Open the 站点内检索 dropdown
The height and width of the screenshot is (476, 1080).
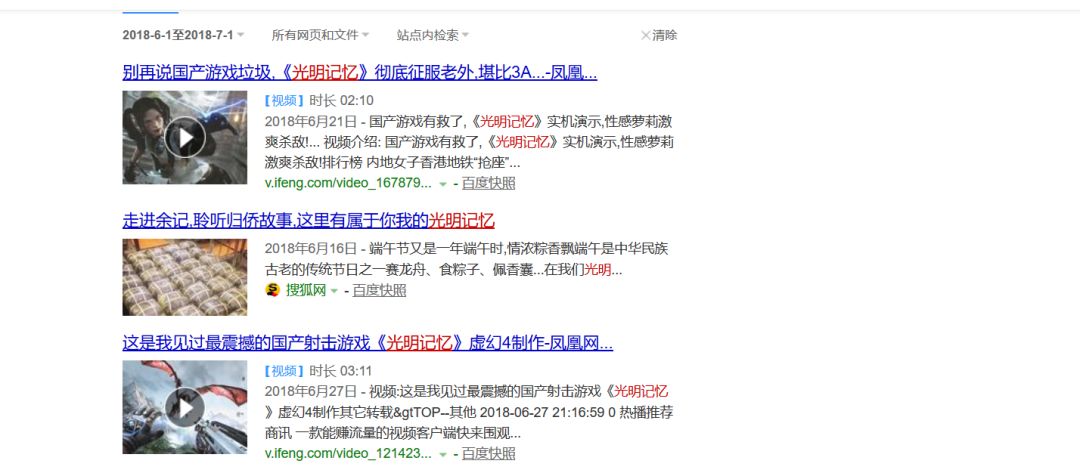pyautogui.click(x=433, y=35)
